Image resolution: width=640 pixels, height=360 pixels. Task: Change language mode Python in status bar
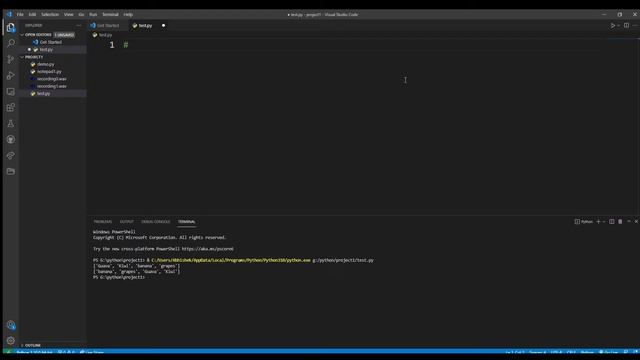tap(587, 352)
